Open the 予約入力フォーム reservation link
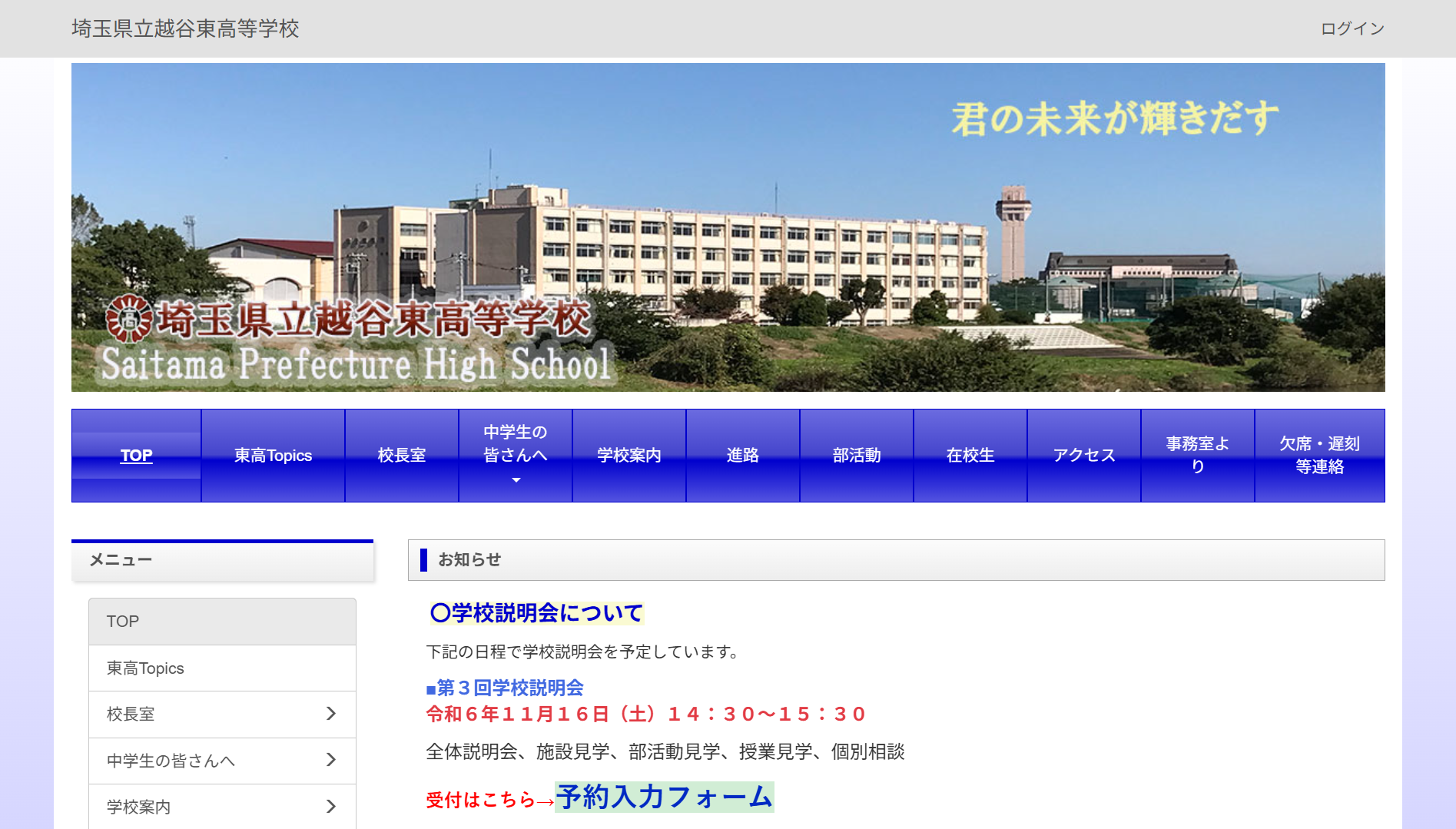 [665, 797]
